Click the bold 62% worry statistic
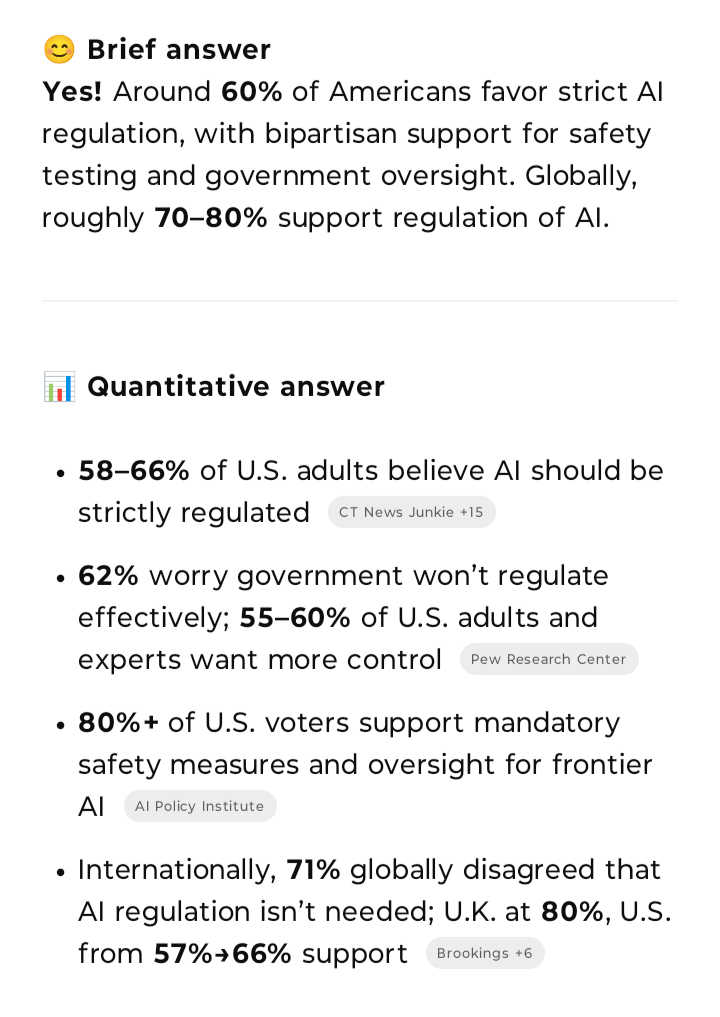This screenshot has width=720, height=1017. (108, 576)
